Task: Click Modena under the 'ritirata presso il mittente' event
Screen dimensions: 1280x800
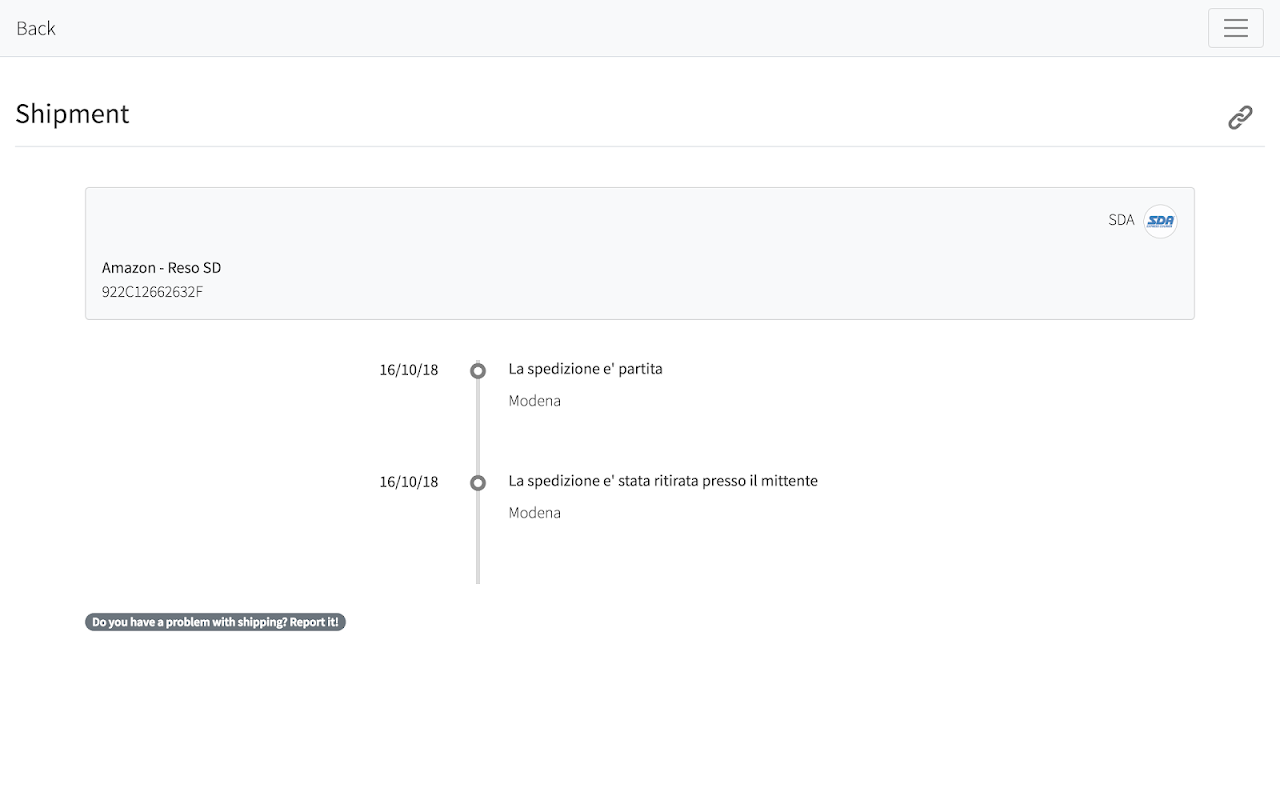Action: (534, 513)
